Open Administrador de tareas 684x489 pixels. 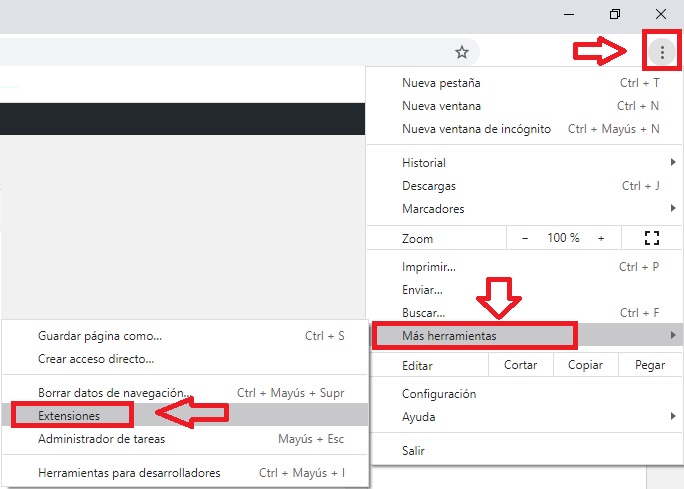[102, 439]
